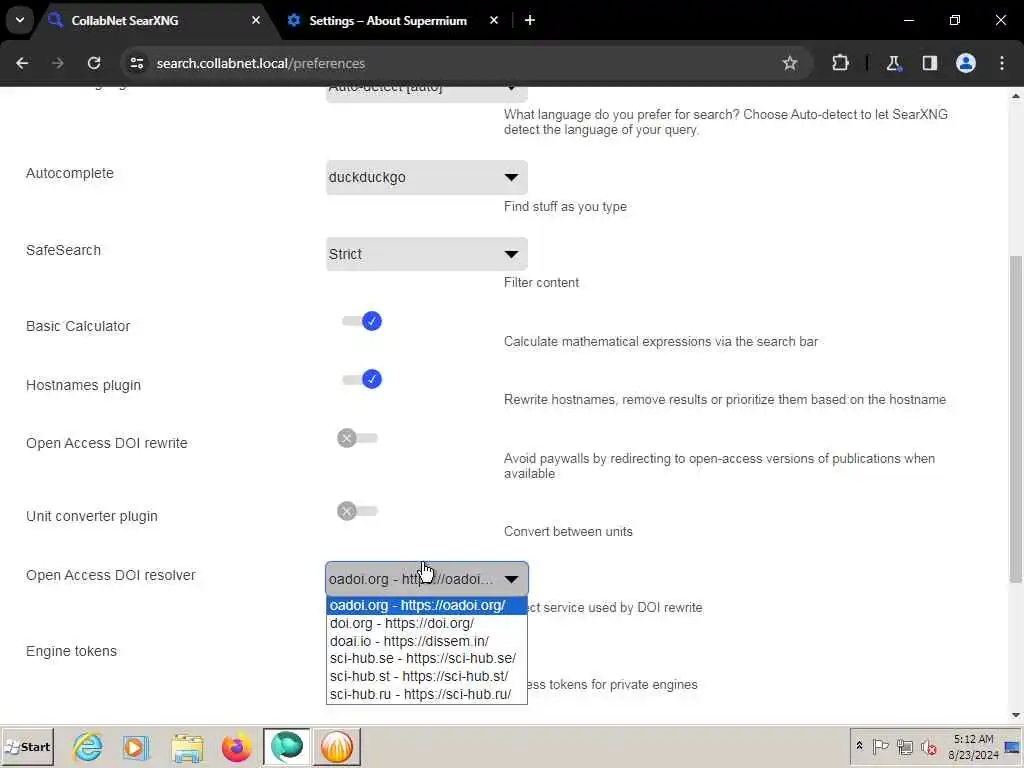Open the tab search chevron button

(20, 20)
